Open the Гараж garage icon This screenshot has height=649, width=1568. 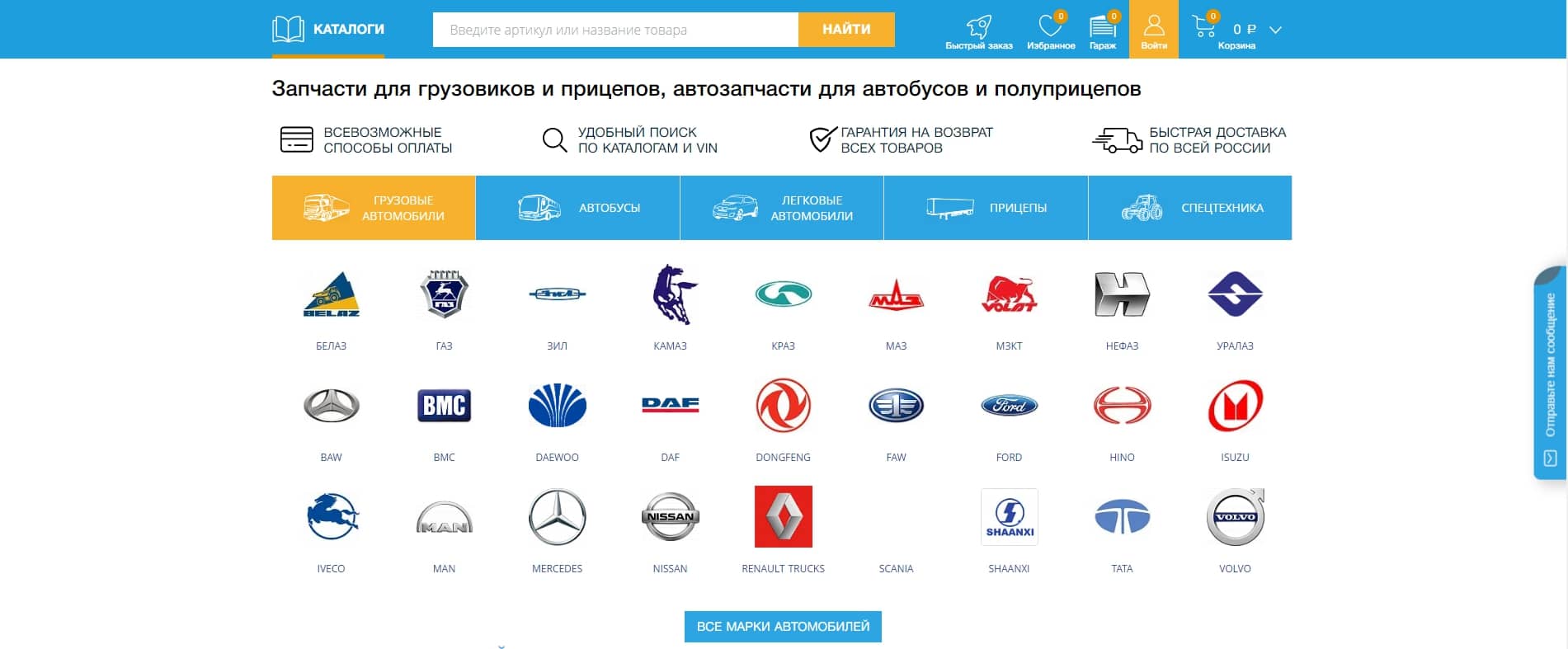pyautogui.click(x=1103, y=27)
